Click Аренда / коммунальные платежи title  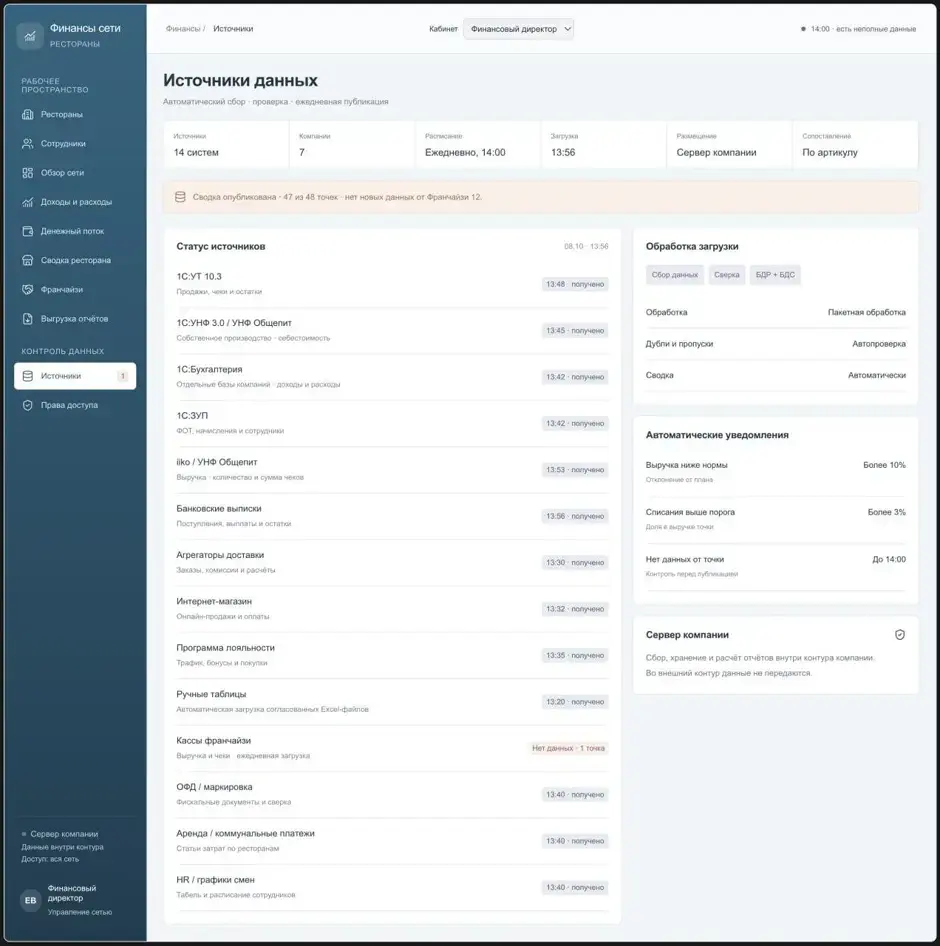pyautogui.click(x=246, y=834)
